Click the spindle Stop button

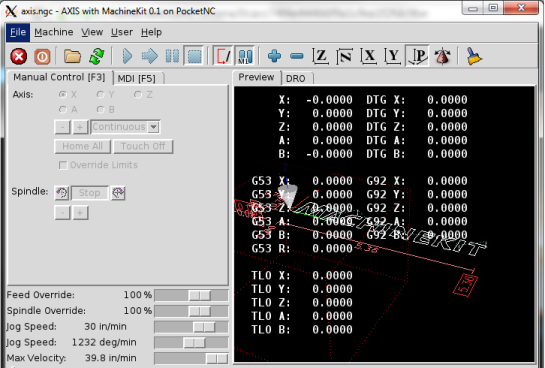click(89, 193)
